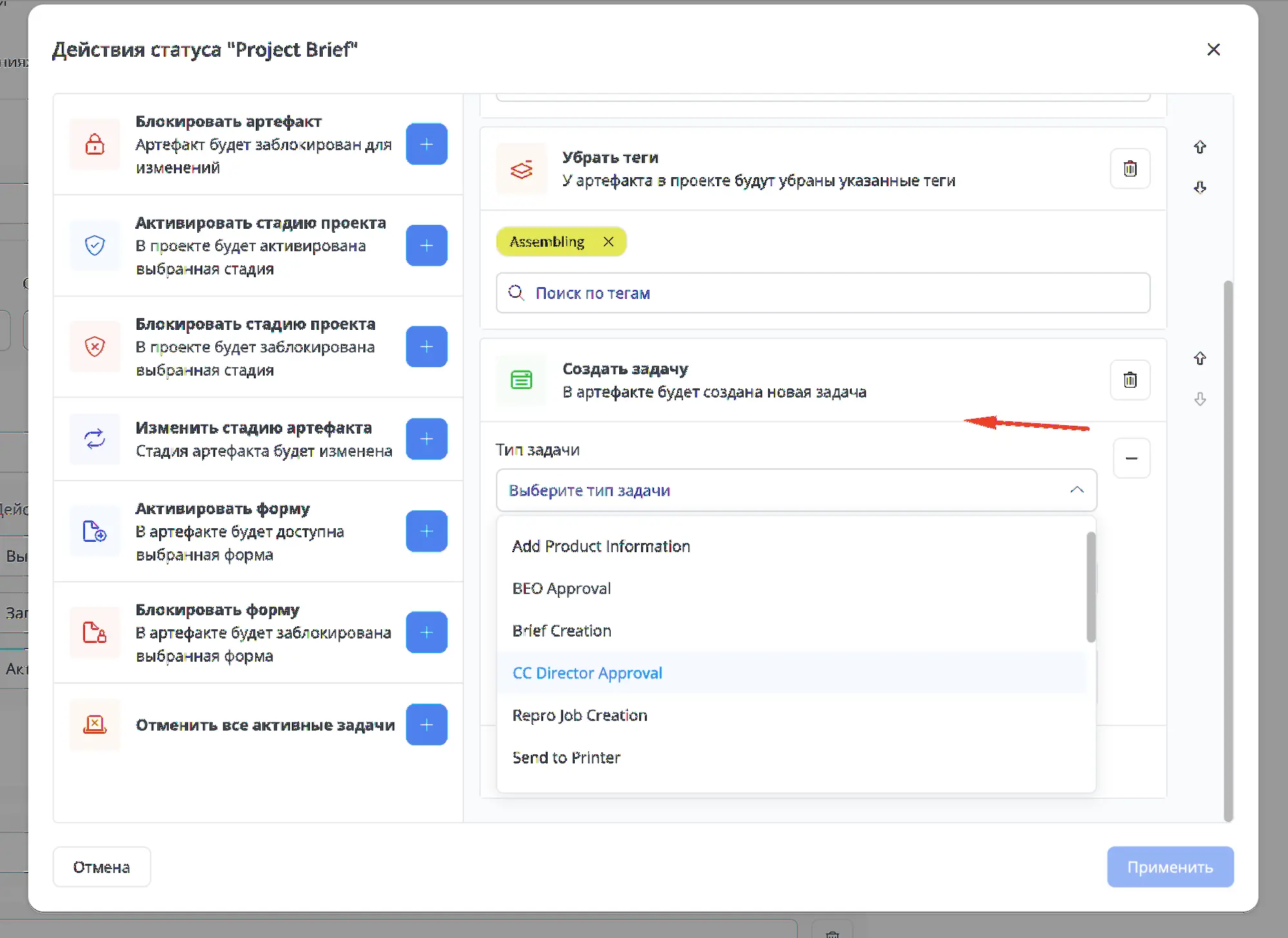Collapse task settings with the minus button
The height and width of the screenshot is (938, 1288).
[x=1131, y=458]
